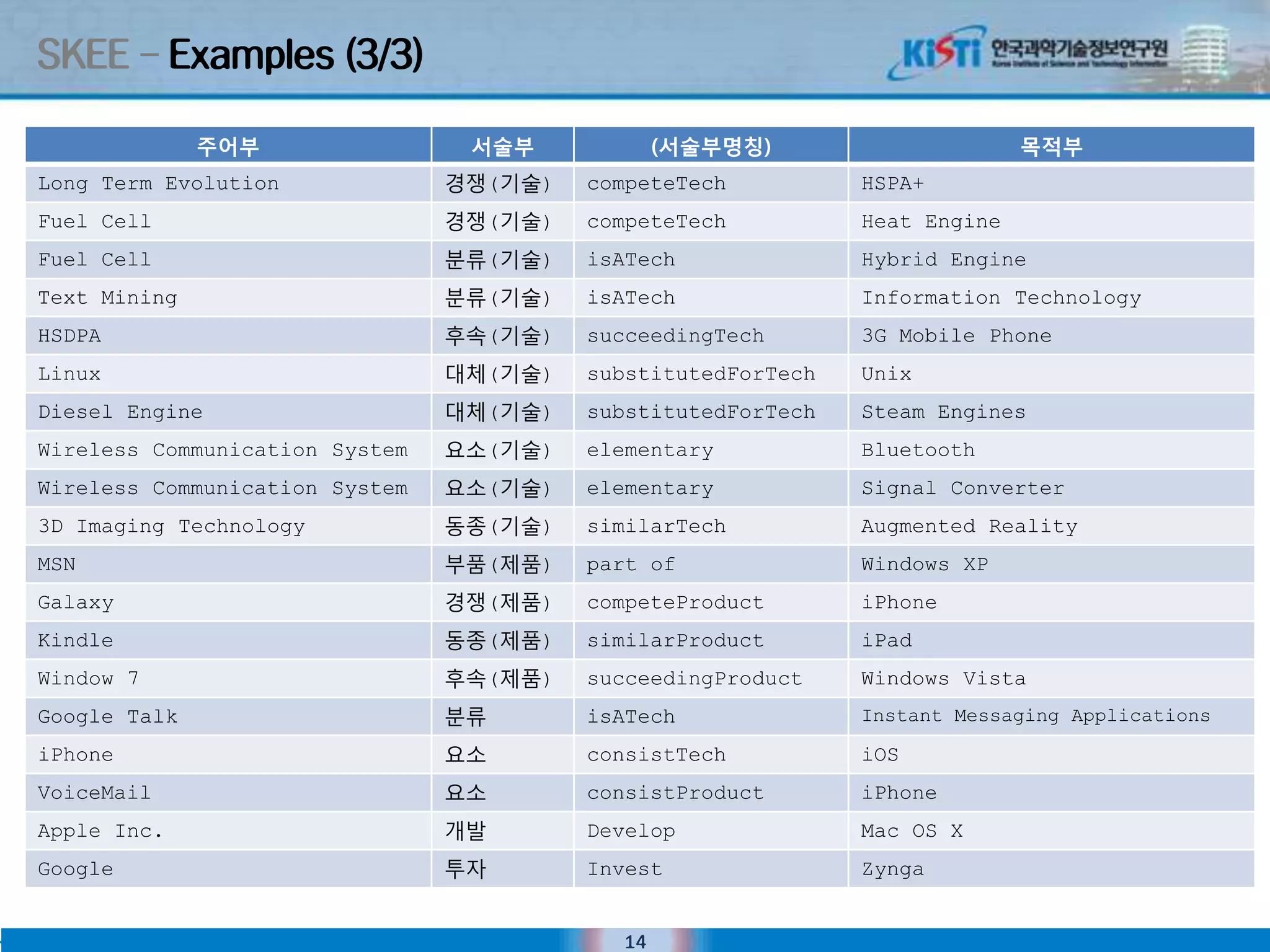Click the '동종(기술)' cell
1270x952 pixels.
tap(502, 526)
